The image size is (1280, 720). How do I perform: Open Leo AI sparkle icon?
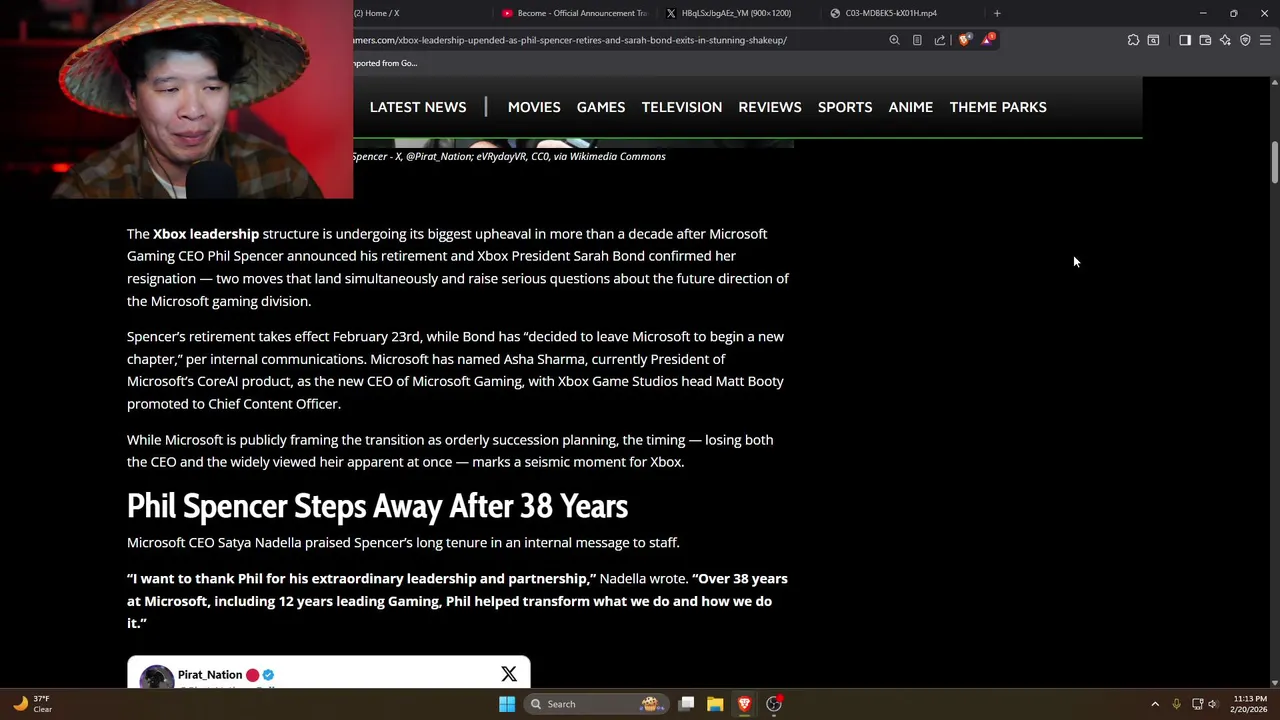[x=1225, y=40]
